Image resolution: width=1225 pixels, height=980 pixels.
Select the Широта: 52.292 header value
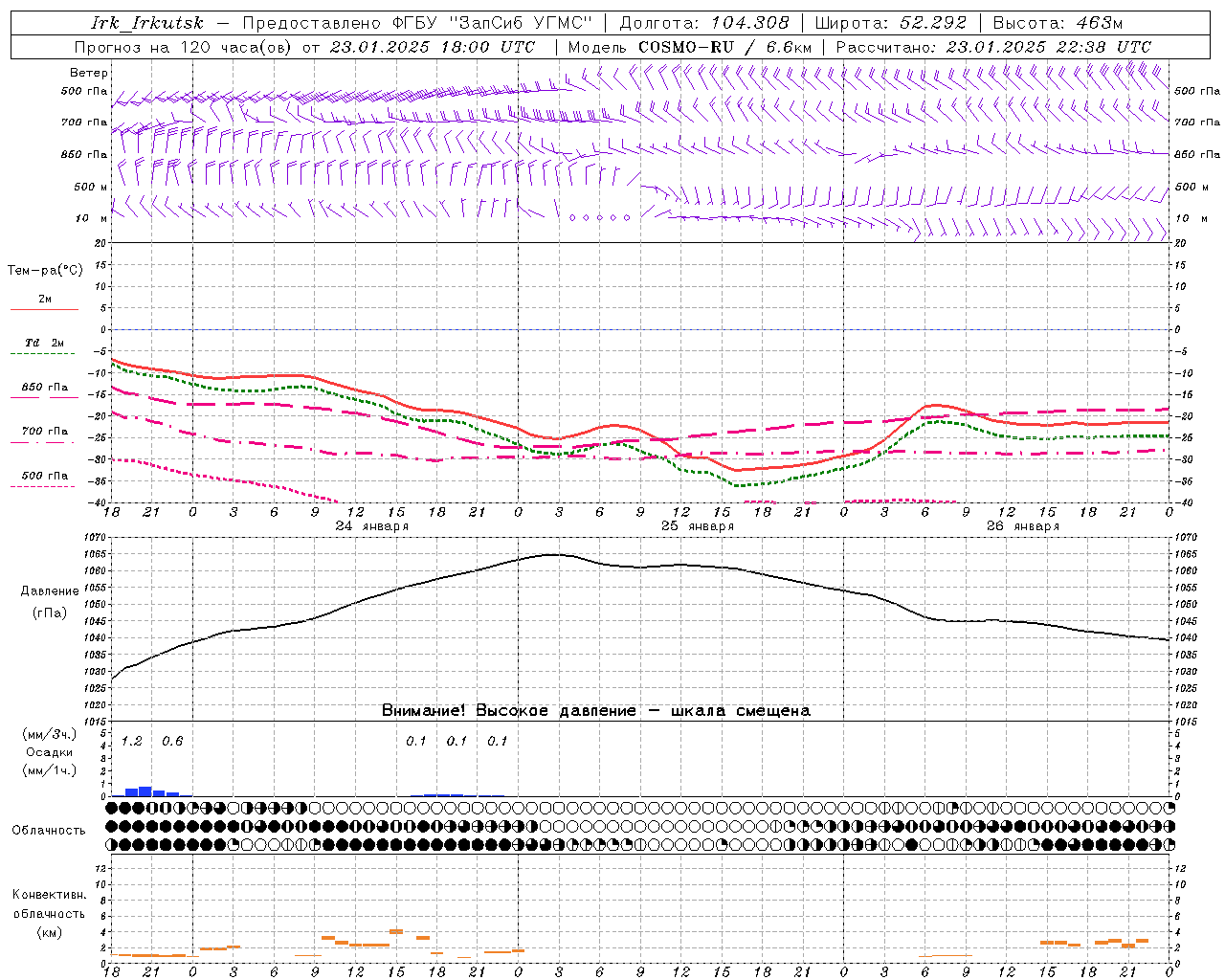(x=893, y=23)
